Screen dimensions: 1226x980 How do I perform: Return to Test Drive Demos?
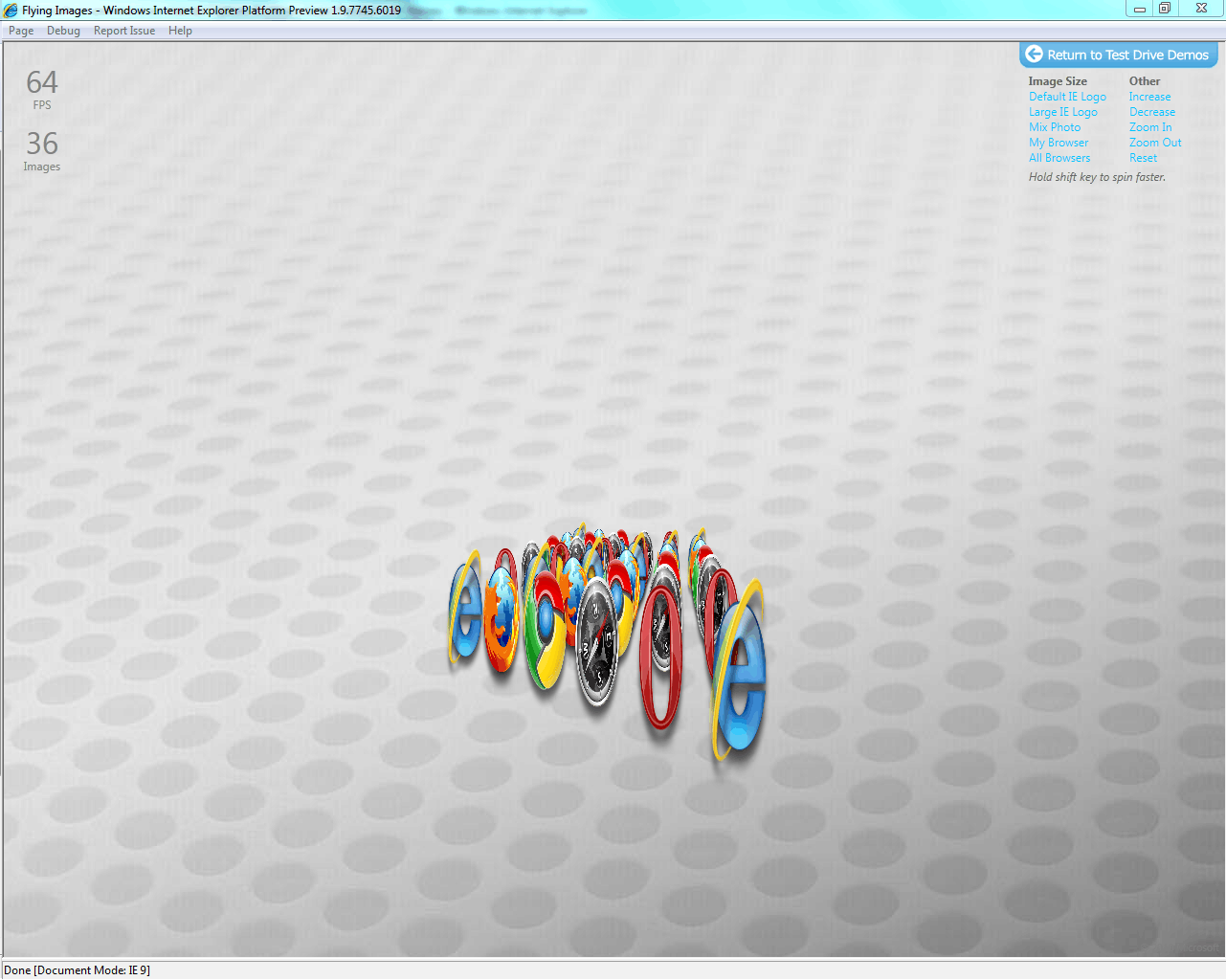click(x=1118, y=55)
